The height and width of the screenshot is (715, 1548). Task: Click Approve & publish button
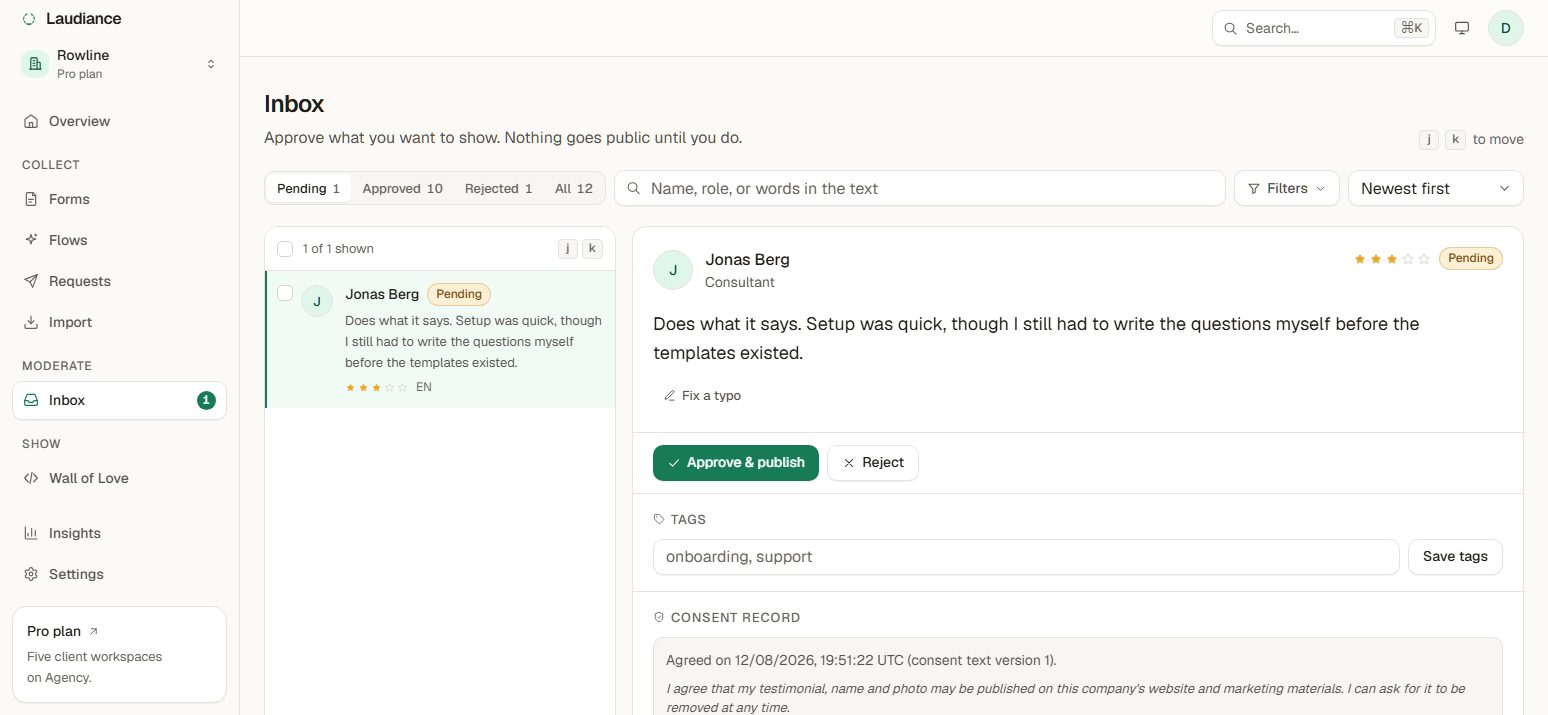click(x=736, y=463)
